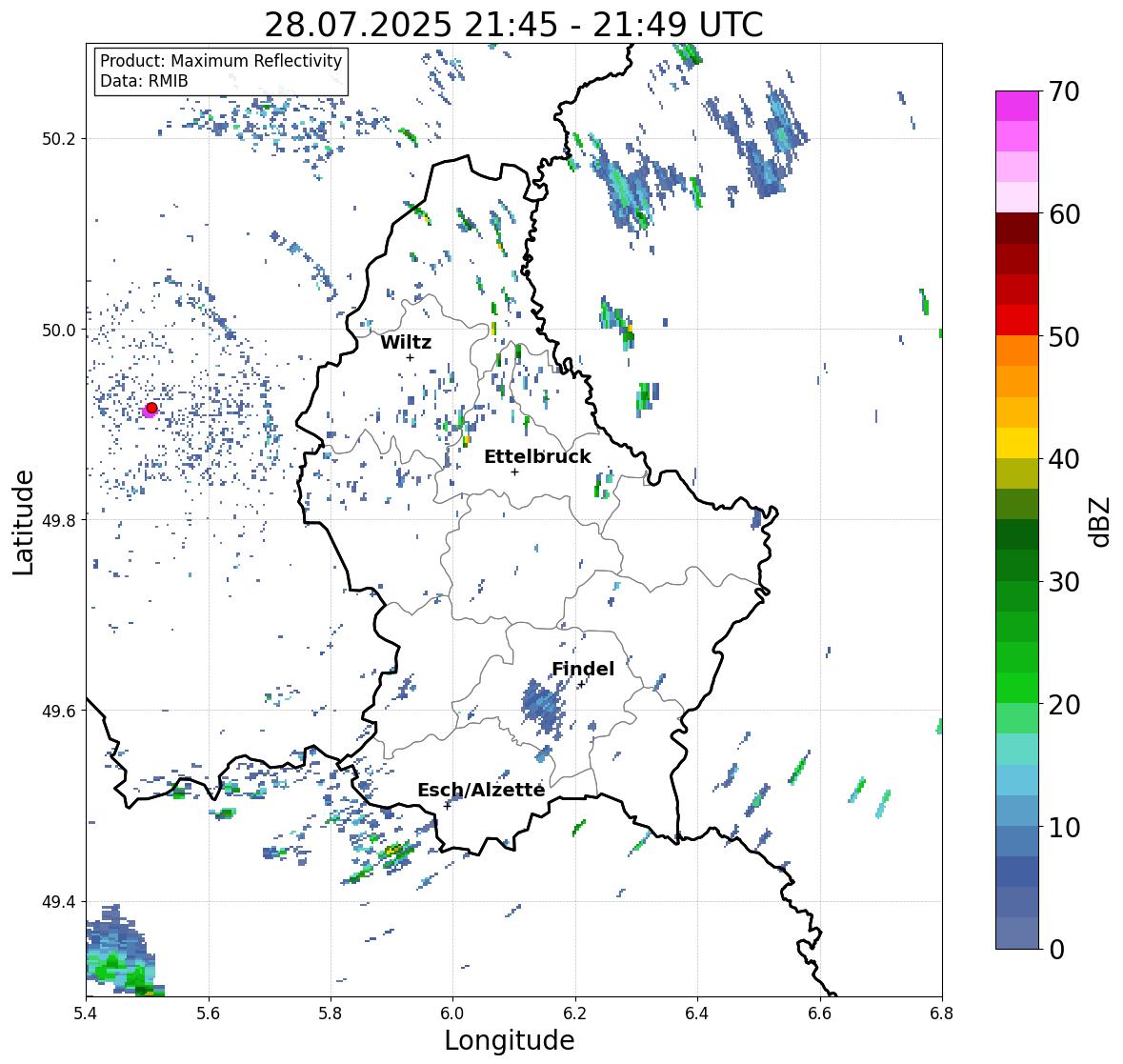Click the colorbar tick label 60

pyautogui.click(x=1064, y=214)
